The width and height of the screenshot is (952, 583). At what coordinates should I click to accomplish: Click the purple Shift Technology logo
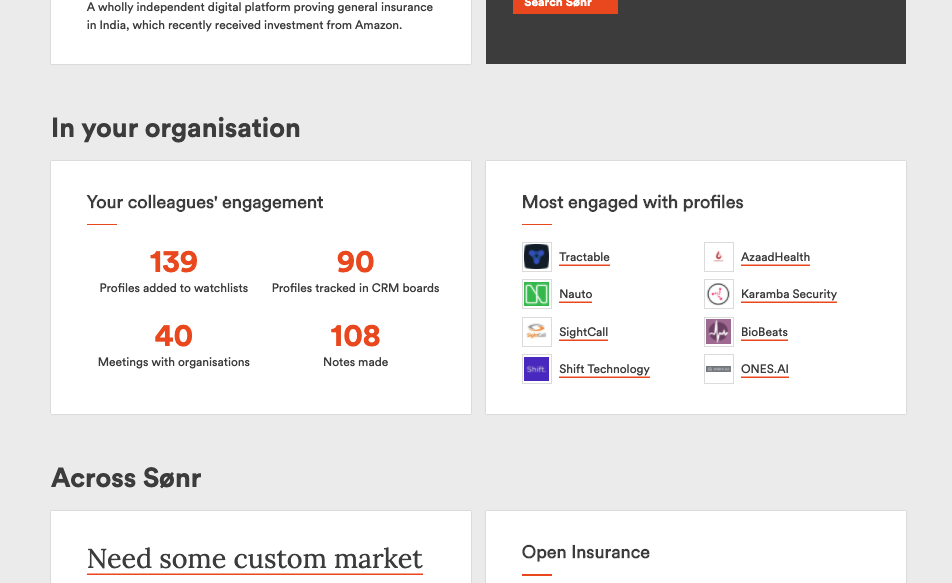coord(537,369)
